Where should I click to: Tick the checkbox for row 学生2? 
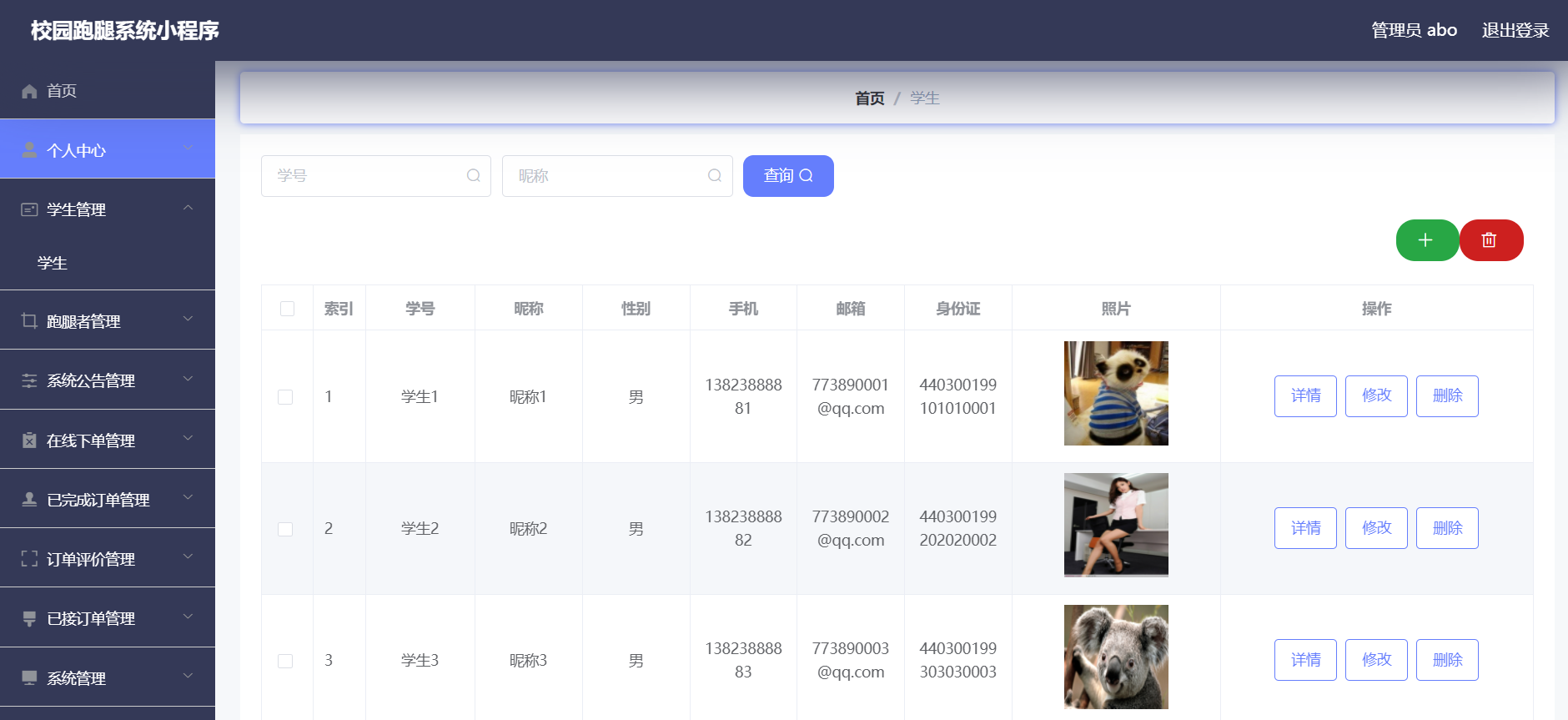click(285, 529)
